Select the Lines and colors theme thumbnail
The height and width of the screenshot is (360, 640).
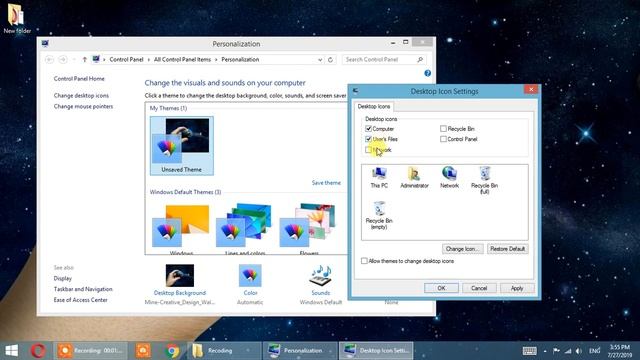245,228
